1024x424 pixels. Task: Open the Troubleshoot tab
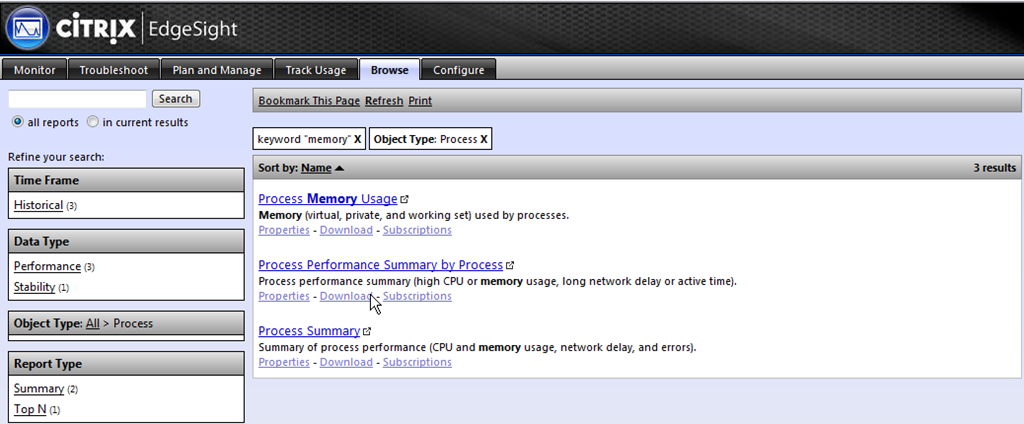[114, 70]
